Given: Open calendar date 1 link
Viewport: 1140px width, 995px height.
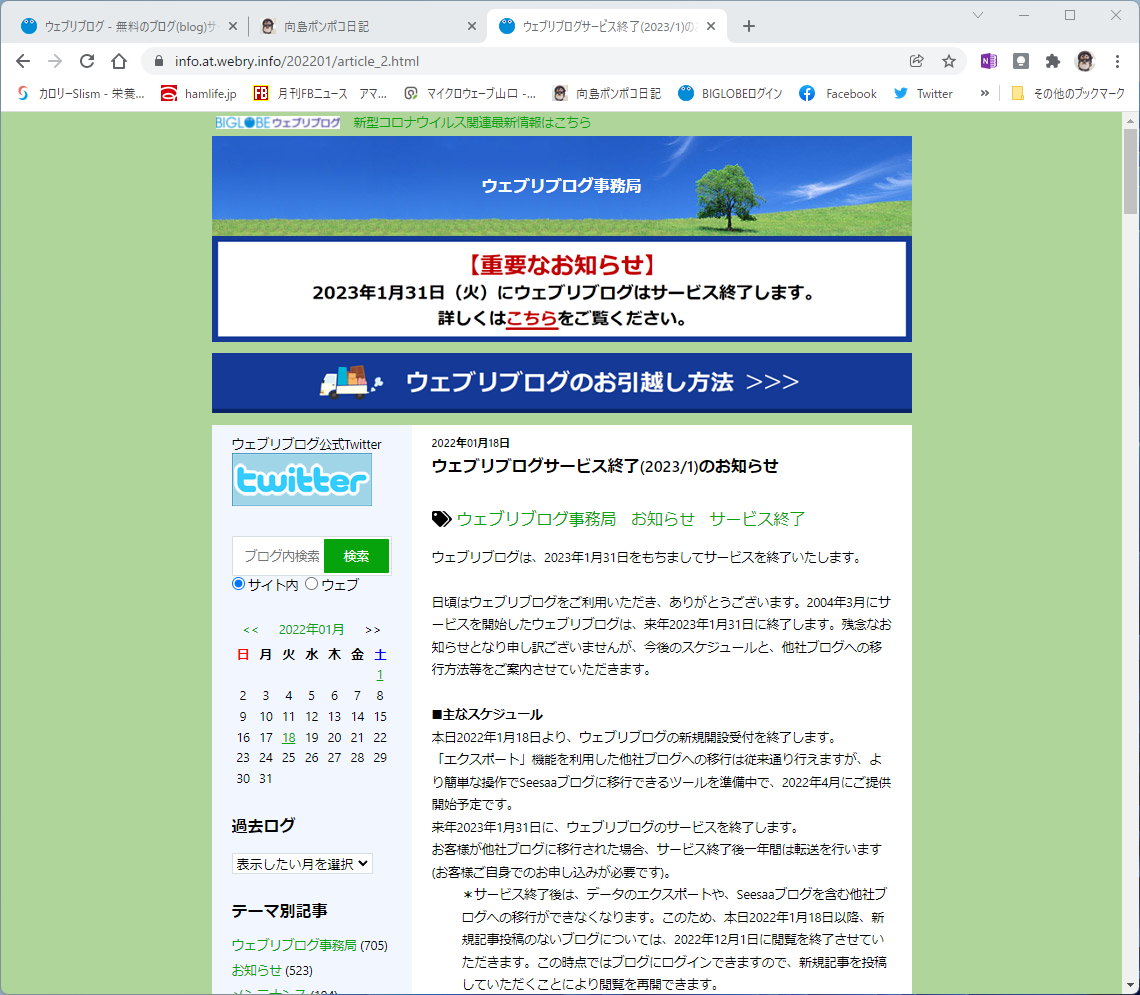Looking at the screenshot, I should tap(380, 674).
